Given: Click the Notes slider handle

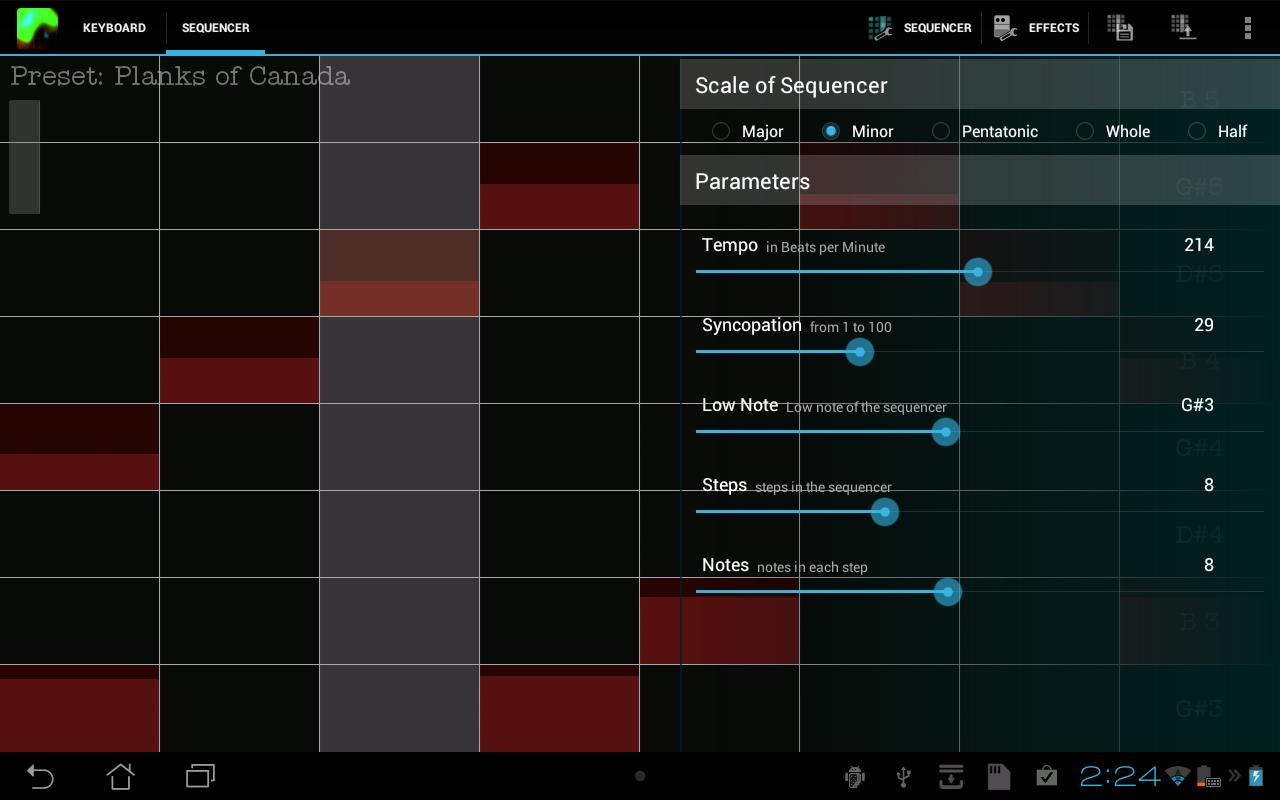Looking at the screenshot, I should (x=947, y=592).
